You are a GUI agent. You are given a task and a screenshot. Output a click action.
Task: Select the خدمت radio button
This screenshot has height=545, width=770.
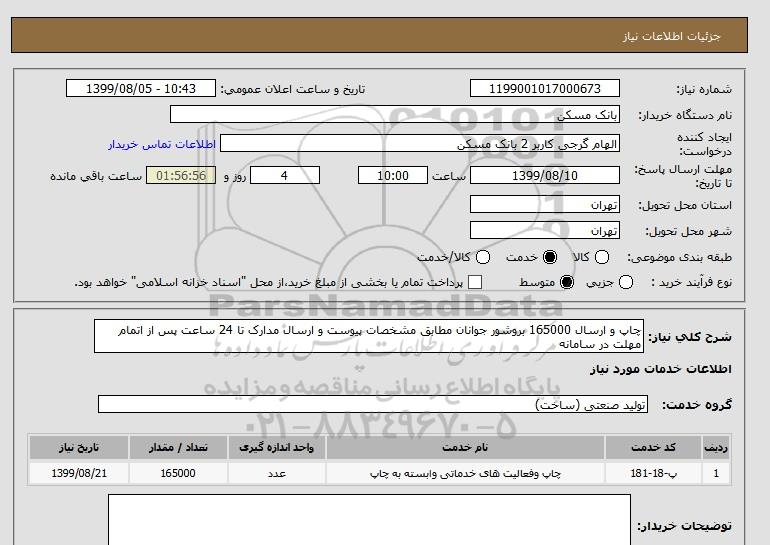(550, 257)
